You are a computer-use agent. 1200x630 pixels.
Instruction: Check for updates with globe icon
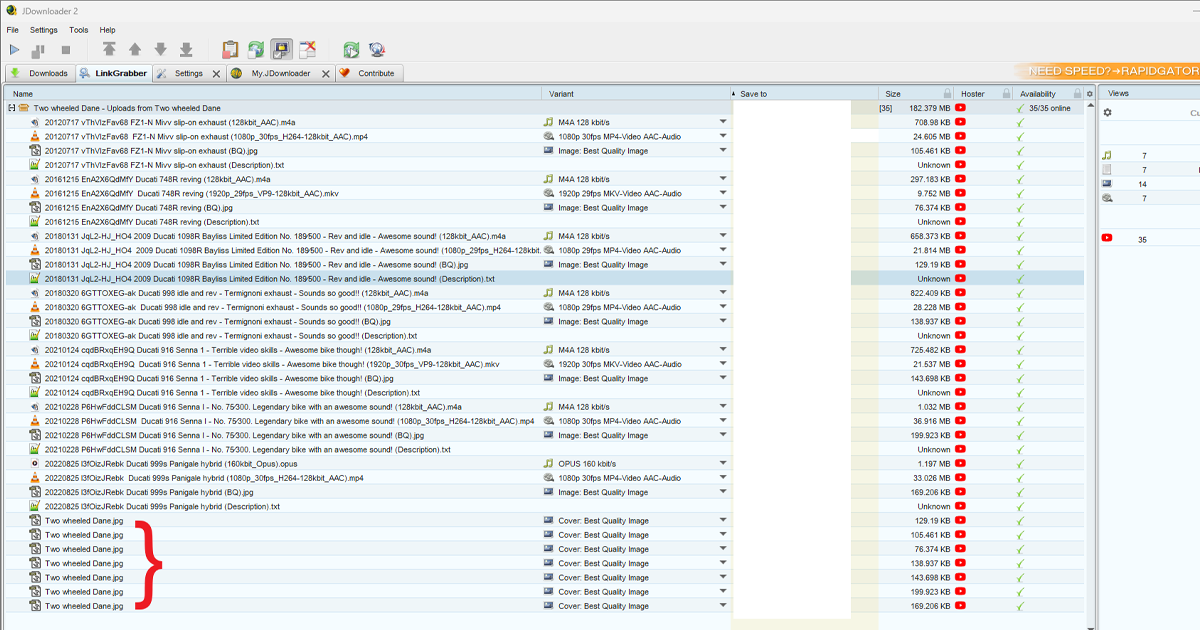point(377,49)
